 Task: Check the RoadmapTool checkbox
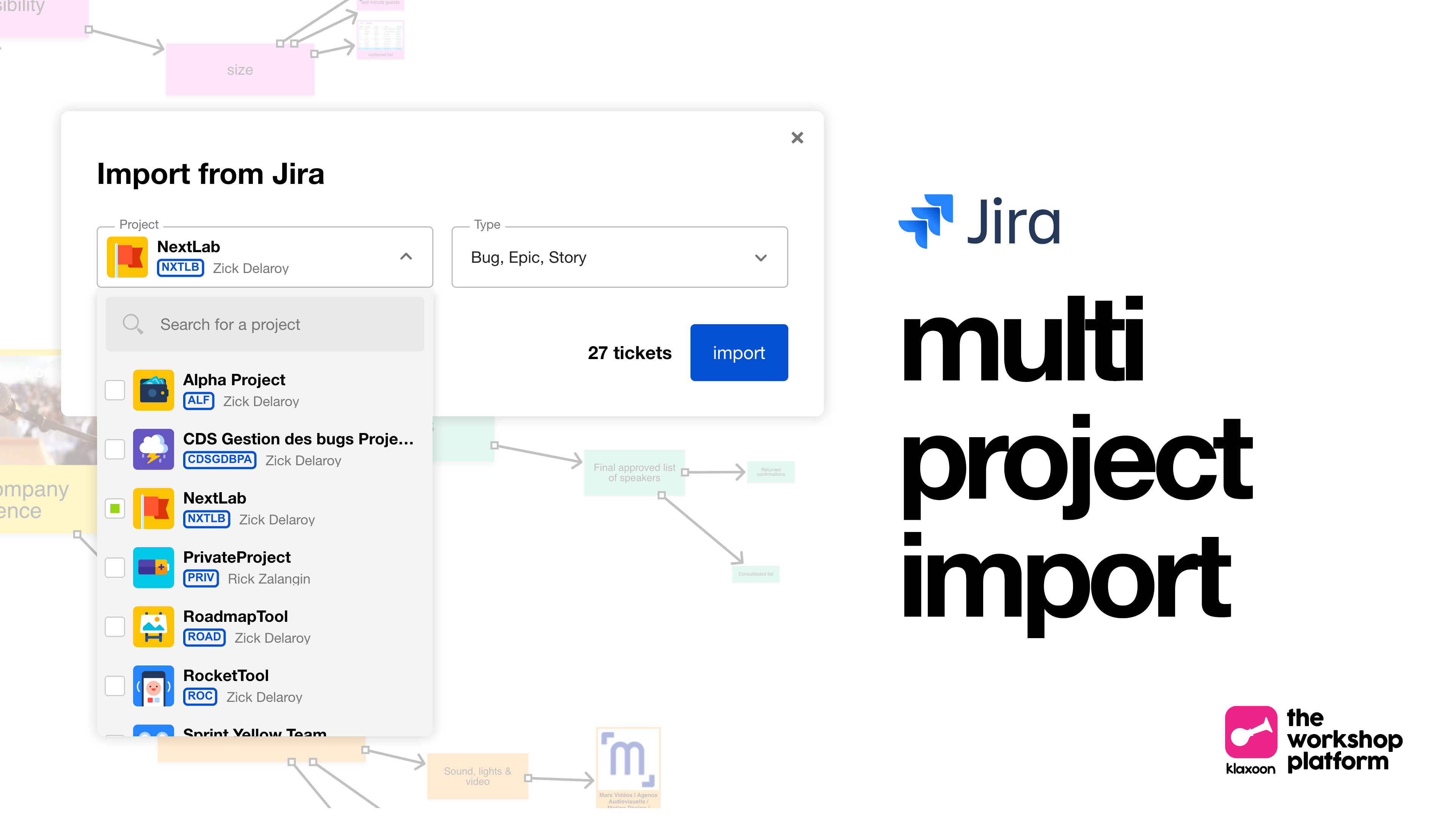click(115, 627)
